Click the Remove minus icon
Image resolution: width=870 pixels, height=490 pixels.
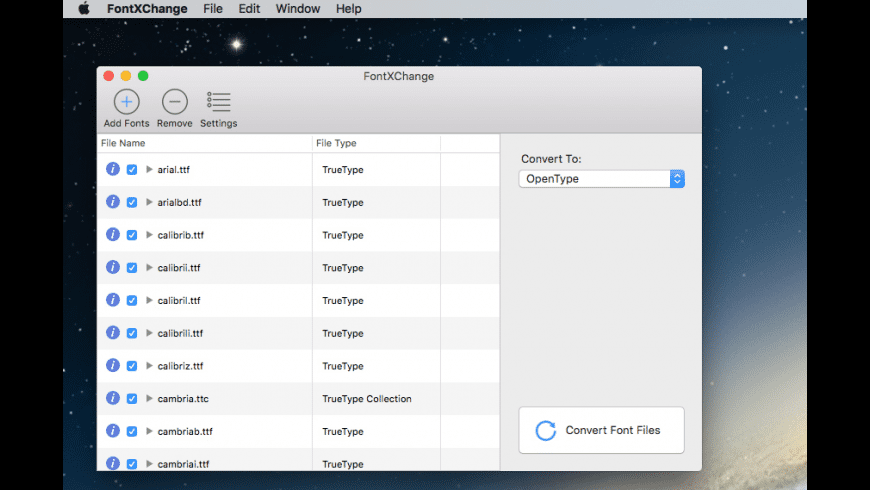pyautogui.click(x=174, y=102)
